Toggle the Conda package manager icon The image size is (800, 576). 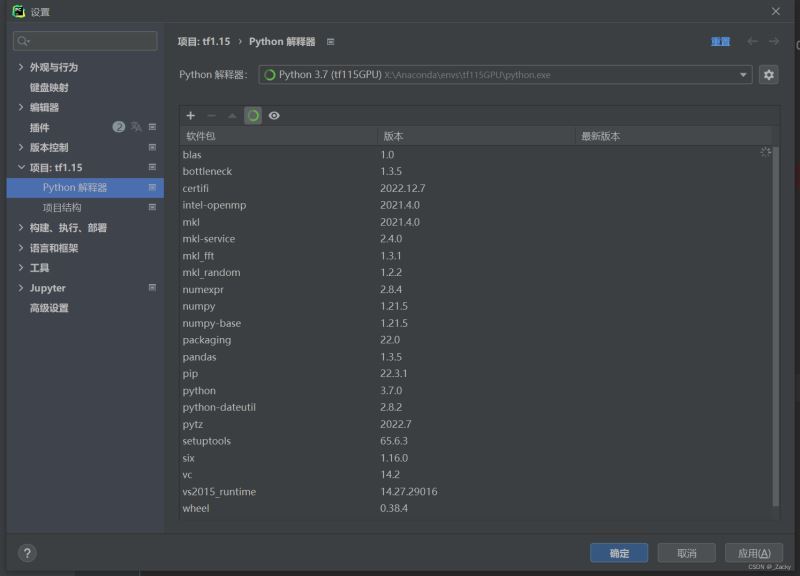tap(253, 116)
